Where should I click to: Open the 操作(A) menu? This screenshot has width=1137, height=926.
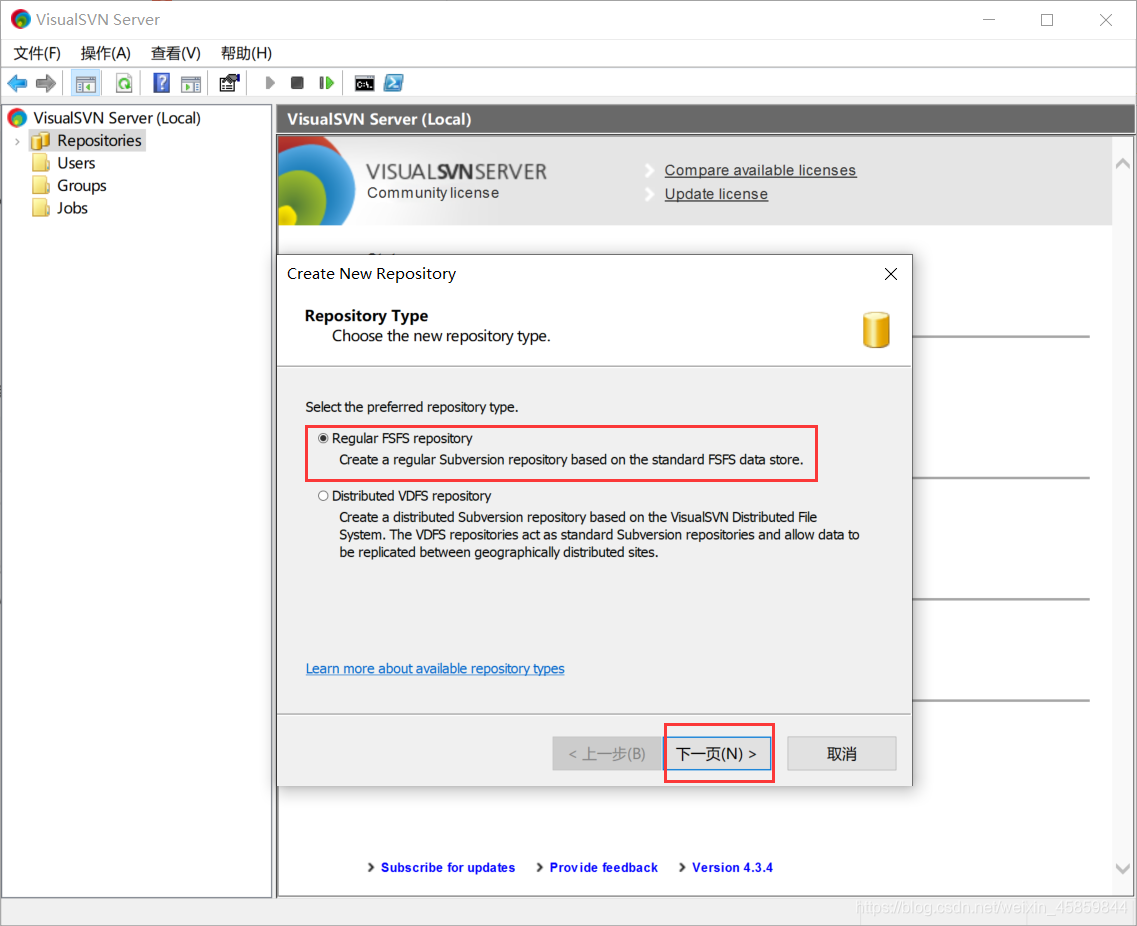(106, 53)
